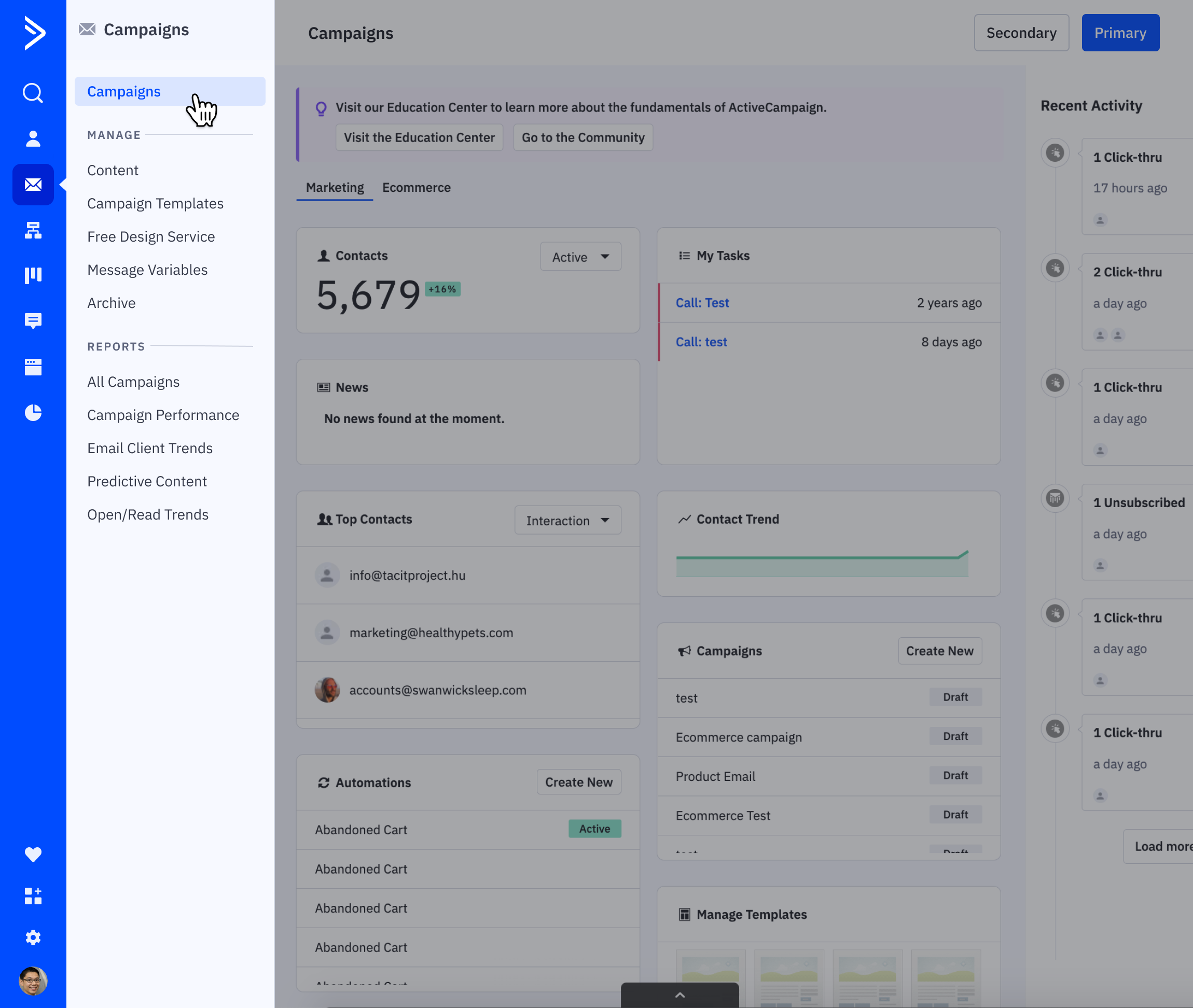Screen dimensions: 1193x1008
Task: Click the Contact Trend line chart
Action: click(822, 564)
